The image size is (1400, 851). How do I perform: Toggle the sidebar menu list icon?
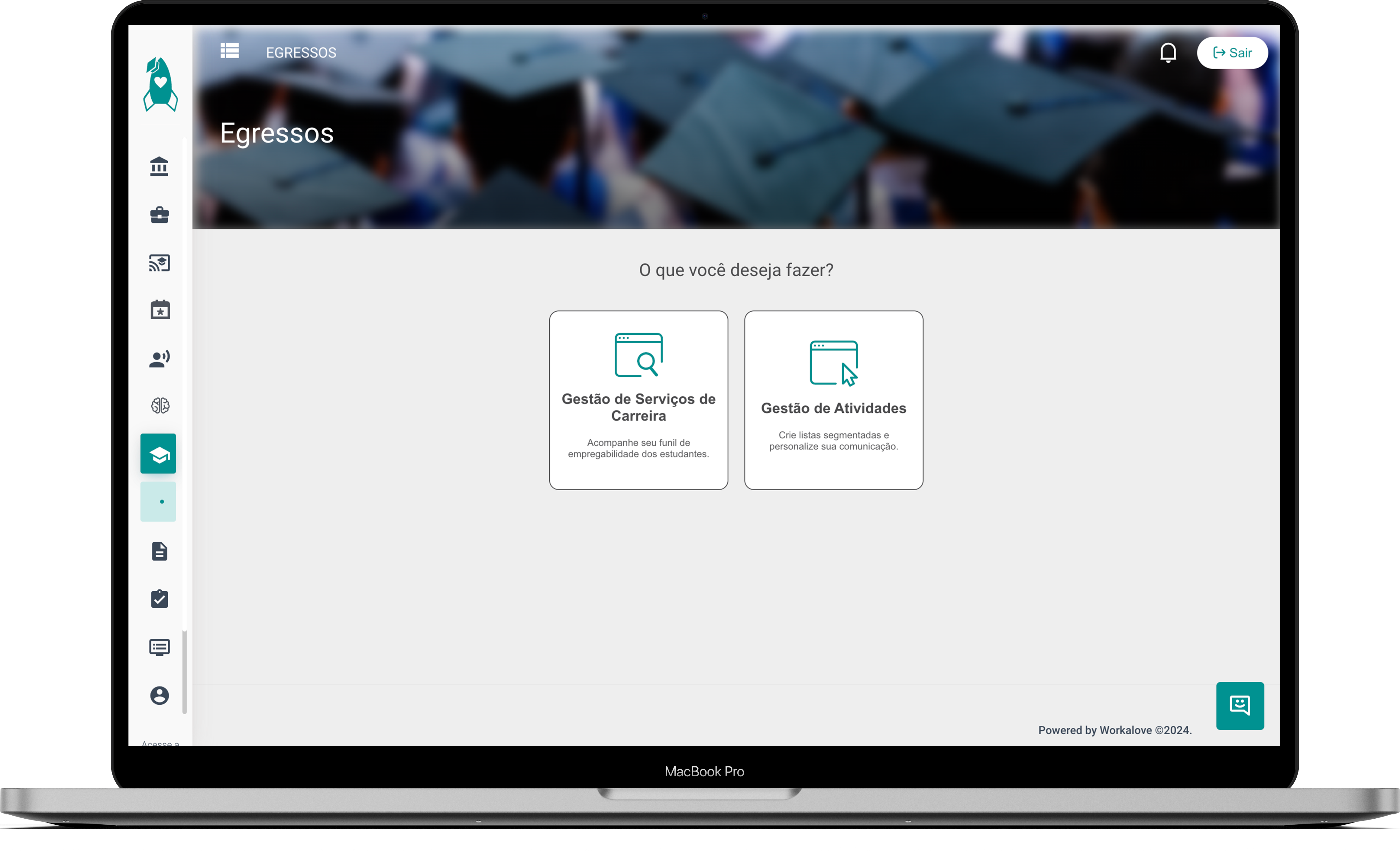coord(230,51)
